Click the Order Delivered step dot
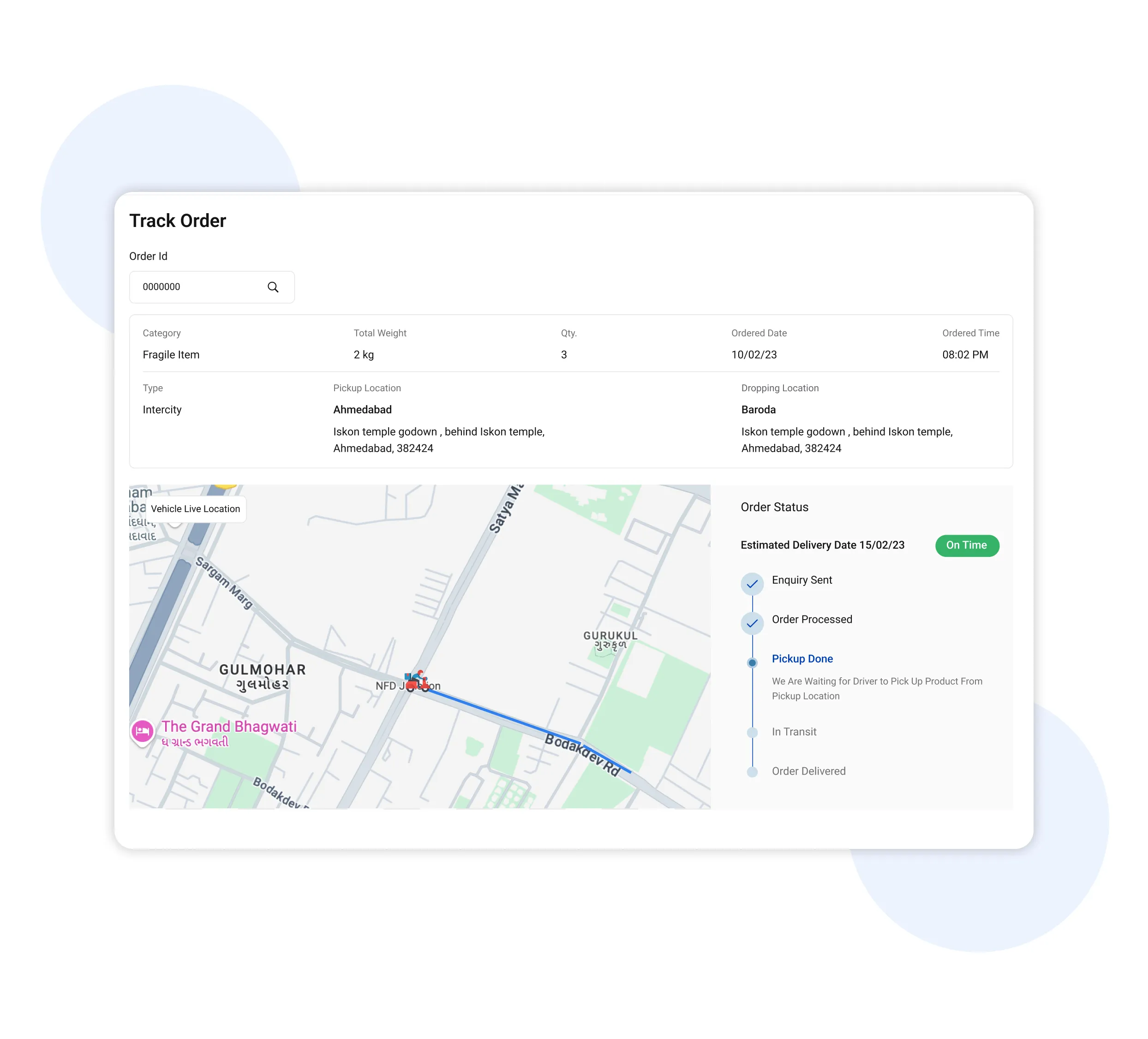Viewport: 1148px width, 1039px height. click(752, 771)
